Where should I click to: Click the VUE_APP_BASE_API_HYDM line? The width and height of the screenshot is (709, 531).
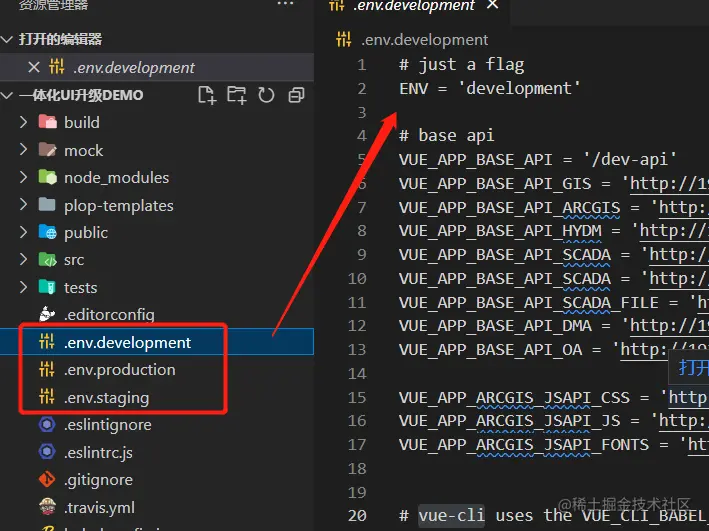pos(554,231)
